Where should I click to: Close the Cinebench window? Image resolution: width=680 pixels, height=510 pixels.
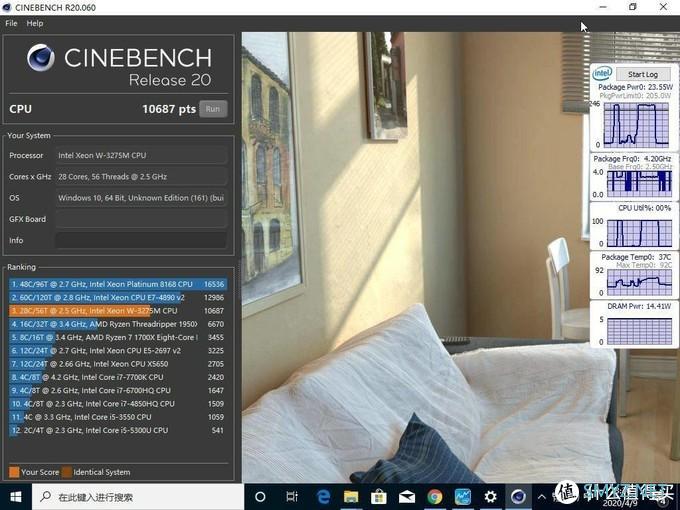click(664, 7)
